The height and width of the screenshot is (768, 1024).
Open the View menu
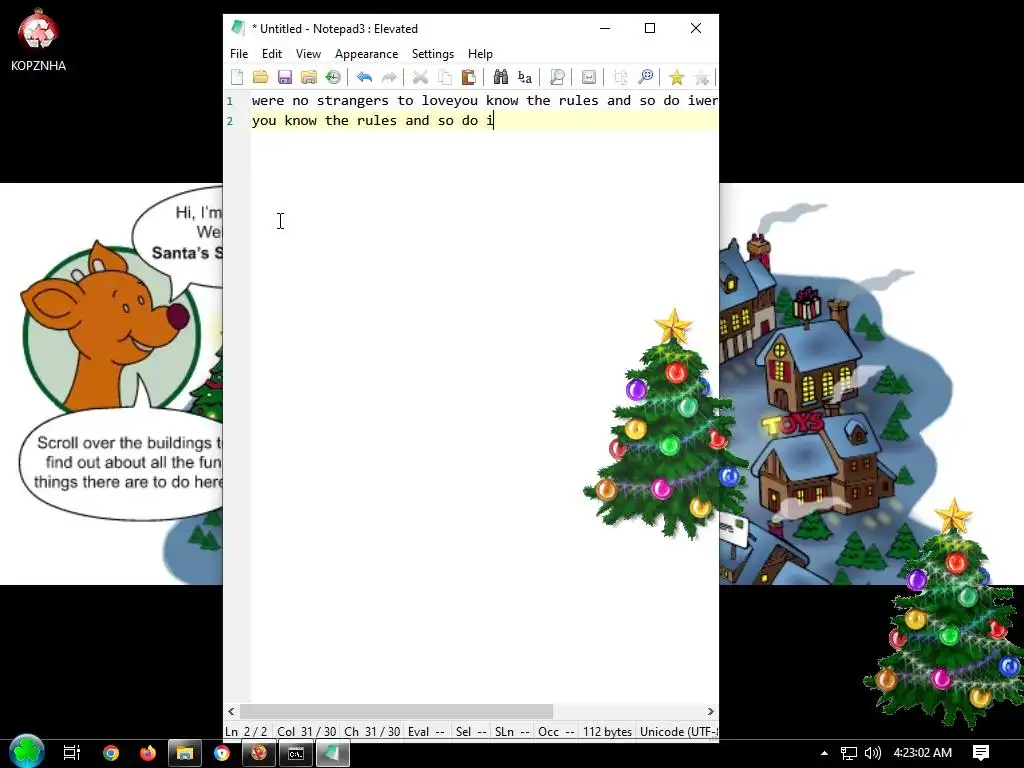point(308,54)
